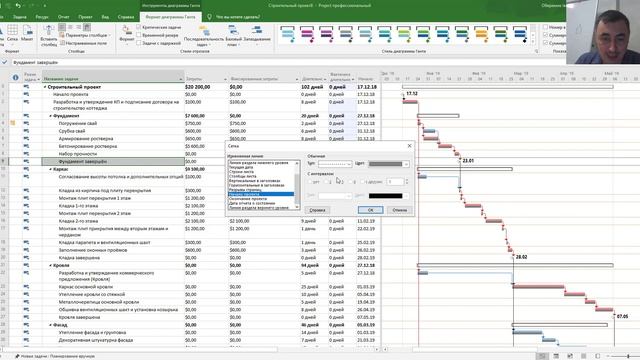Enable Временной резерв checkbox
Screen dimensions: 640x360
tap(139, 35)
